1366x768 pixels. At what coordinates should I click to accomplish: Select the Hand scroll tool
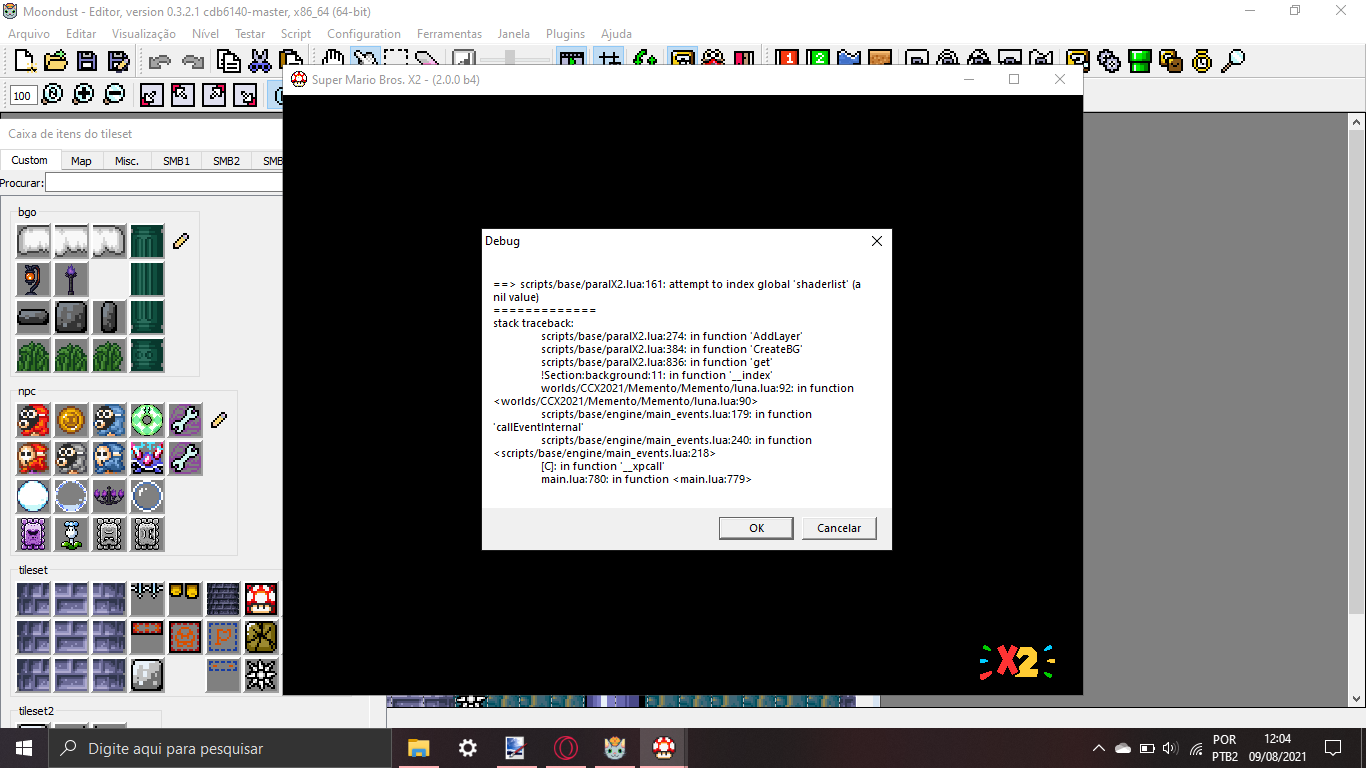coord(334,60)
